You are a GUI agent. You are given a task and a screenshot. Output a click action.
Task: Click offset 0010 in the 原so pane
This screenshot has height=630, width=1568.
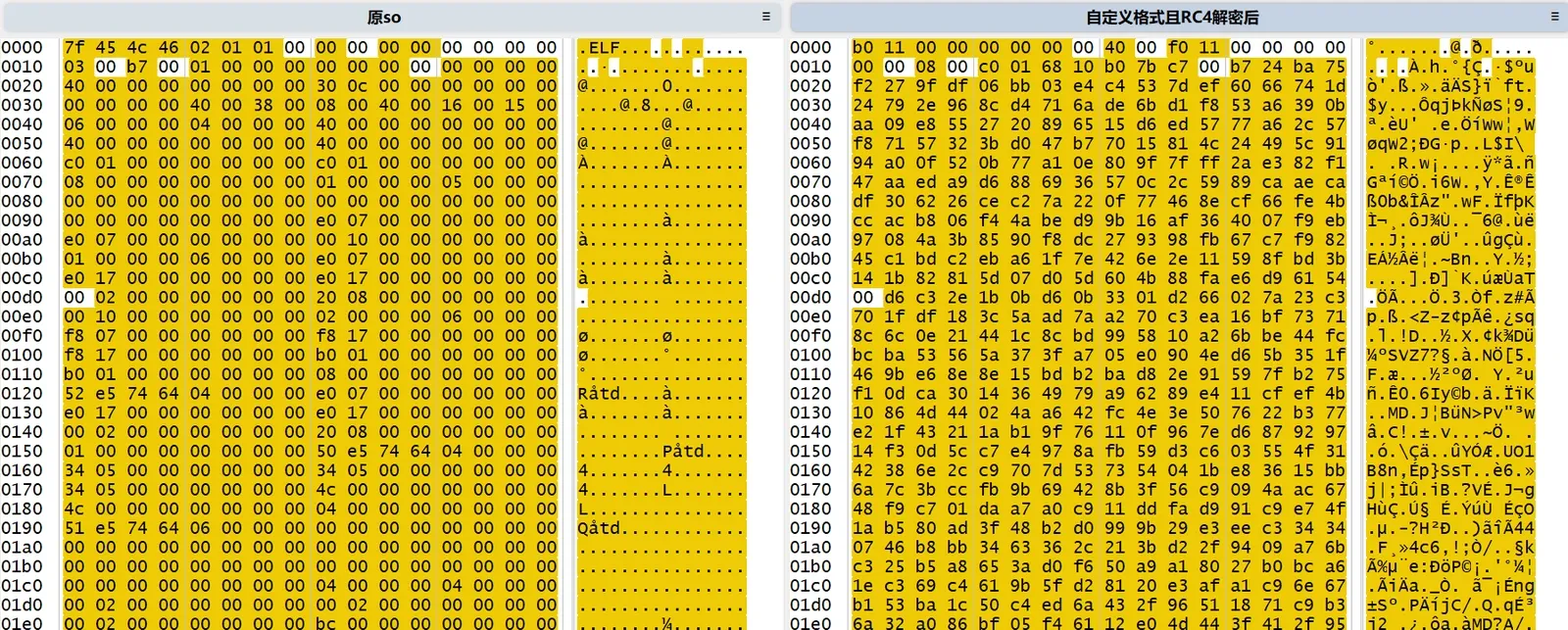click(x=23, y=67)
